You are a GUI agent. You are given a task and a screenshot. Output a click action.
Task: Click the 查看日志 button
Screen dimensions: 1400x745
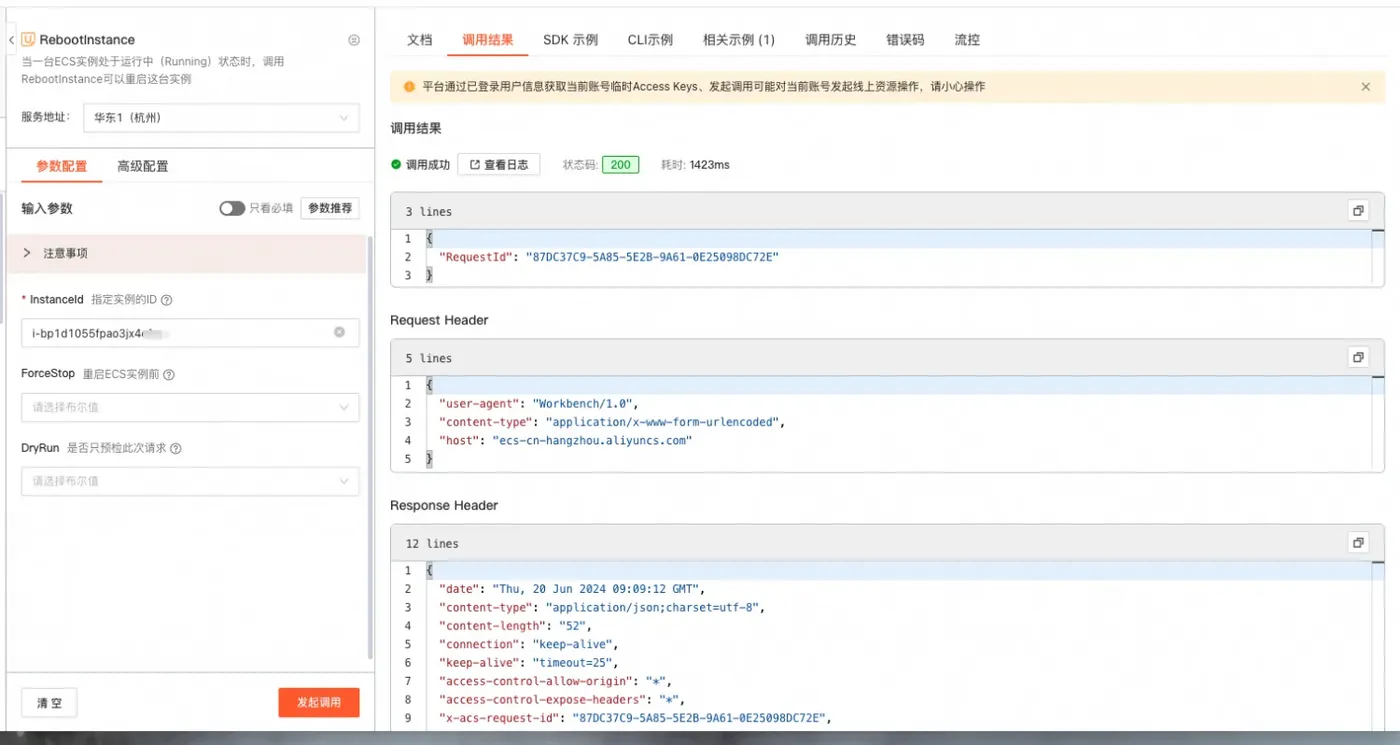(x=499, y=165)
